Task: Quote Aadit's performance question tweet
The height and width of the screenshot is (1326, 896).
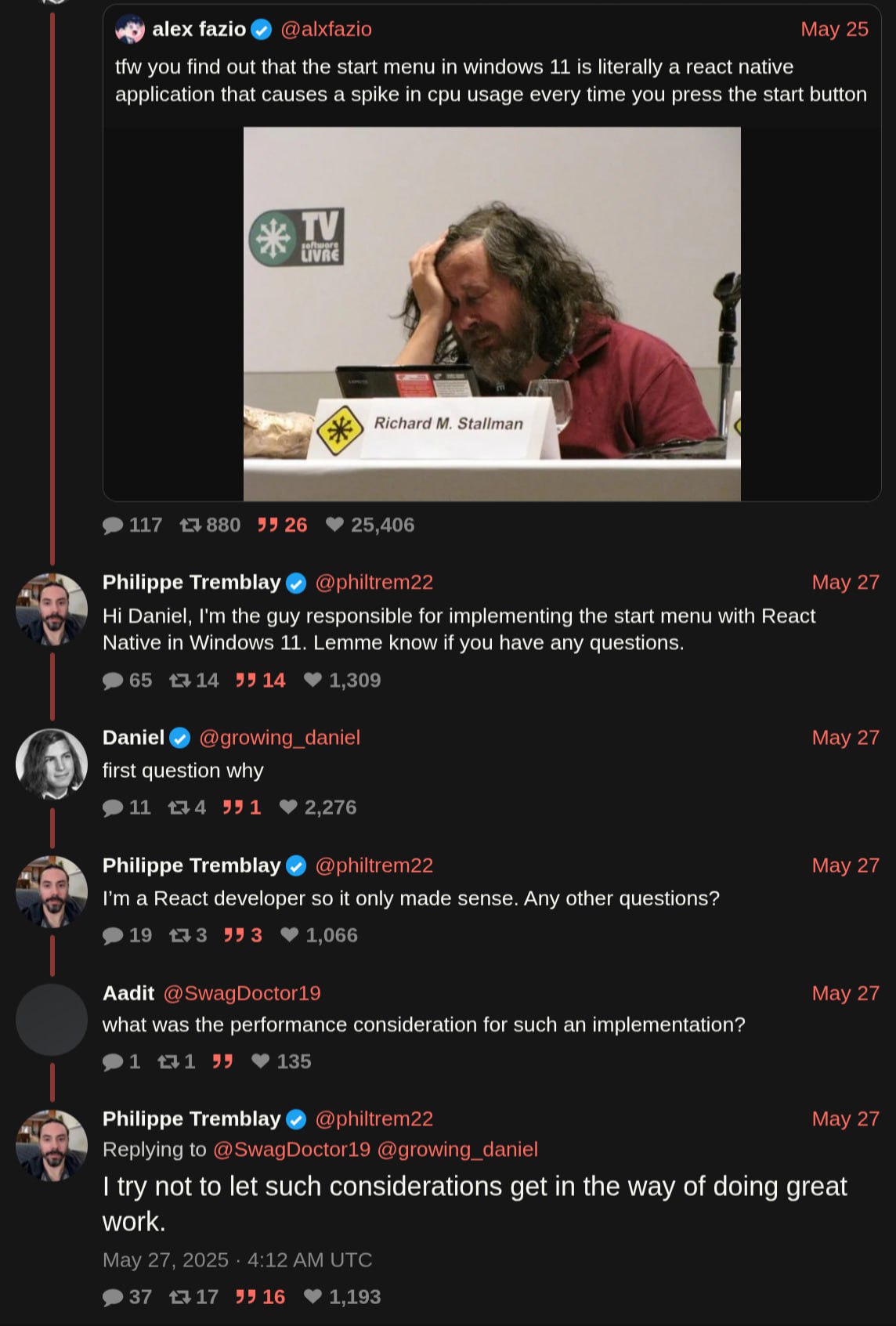Action: [x=222, y=1062]
